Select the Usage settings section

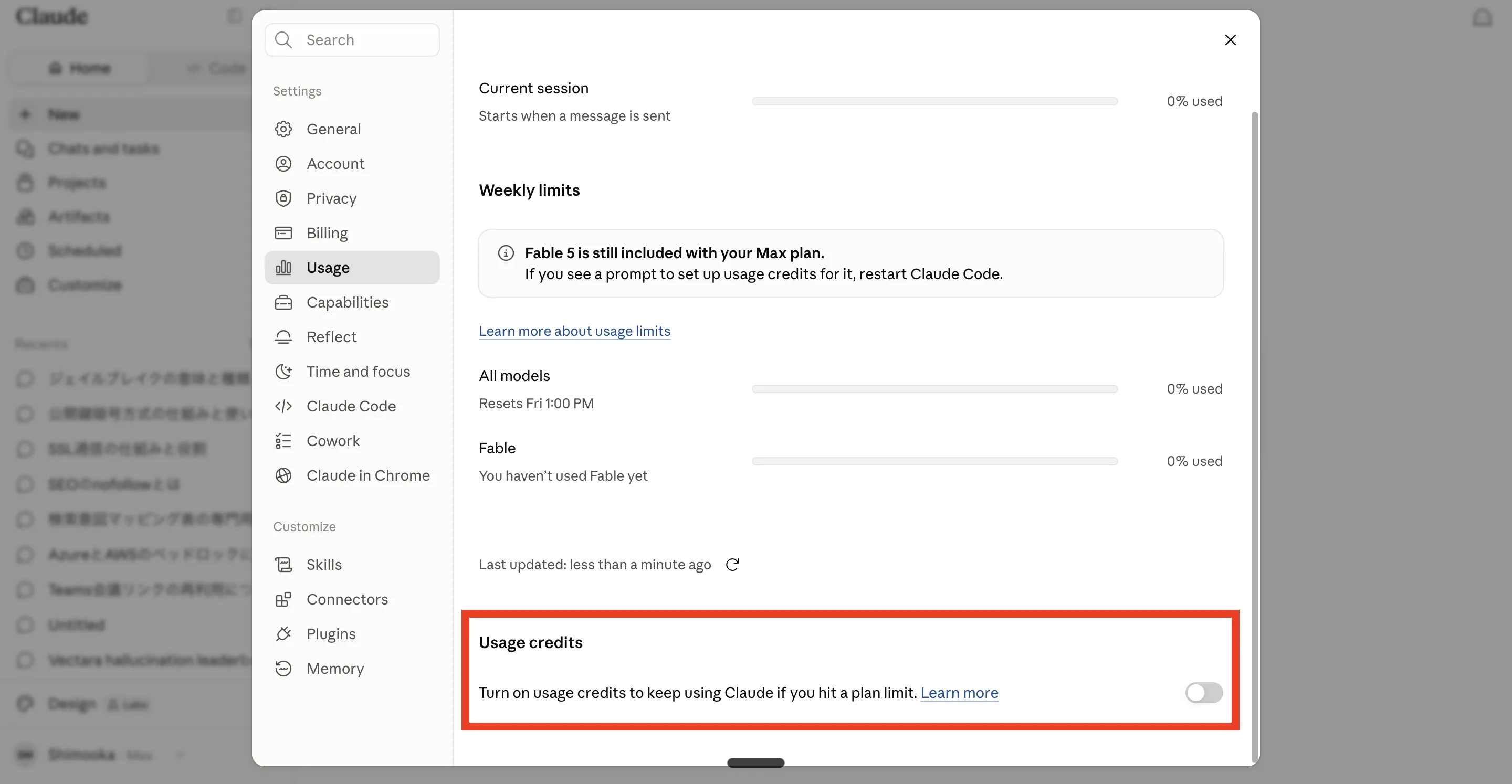coord(352,268)
